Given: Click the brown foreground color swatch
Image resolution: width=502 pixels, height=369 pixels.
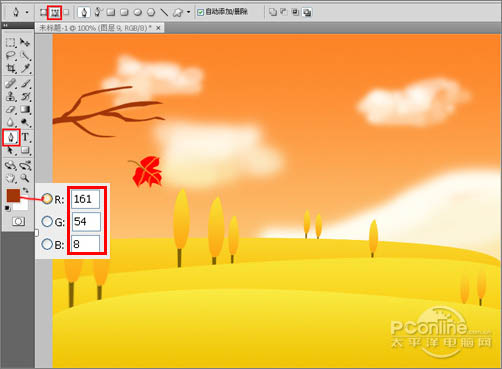Looking at the screenshot, I should [x=13, y=195].
